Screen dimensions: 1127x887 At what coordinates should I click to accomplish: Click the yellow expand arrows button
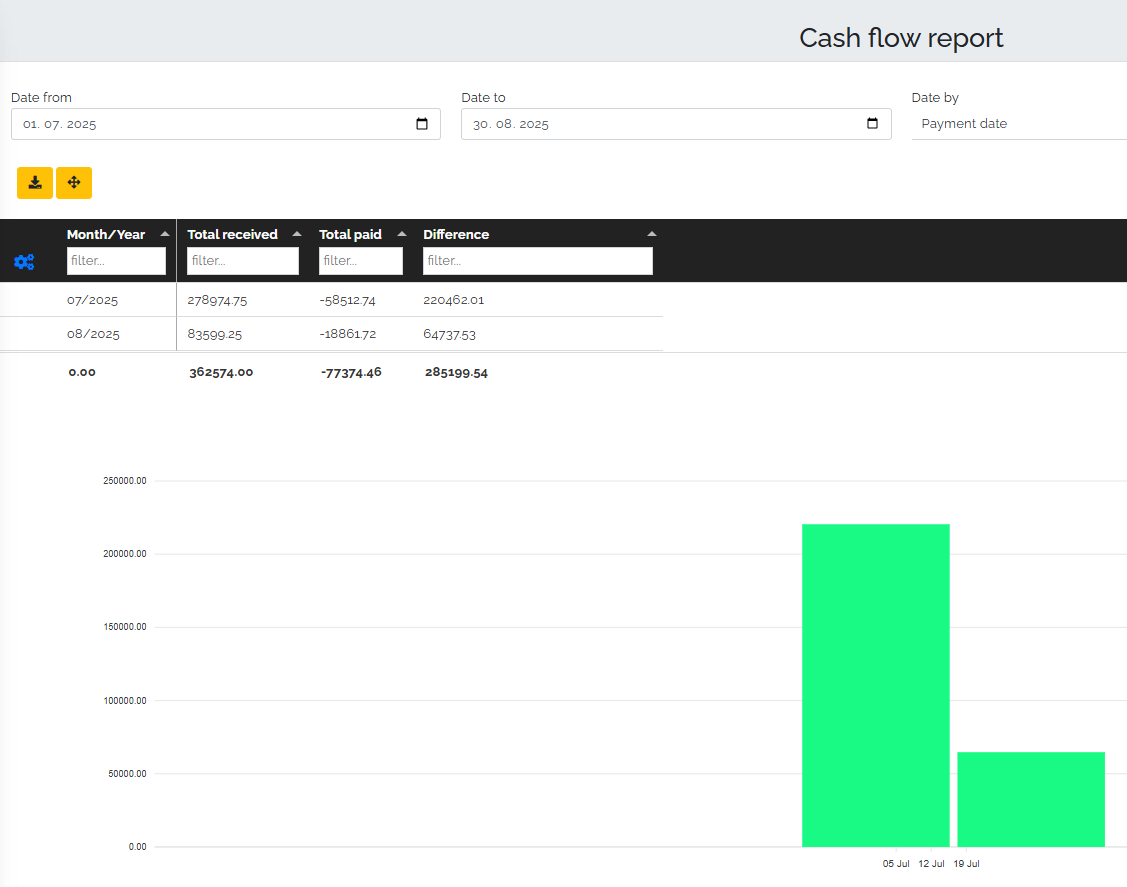(74, 183)
